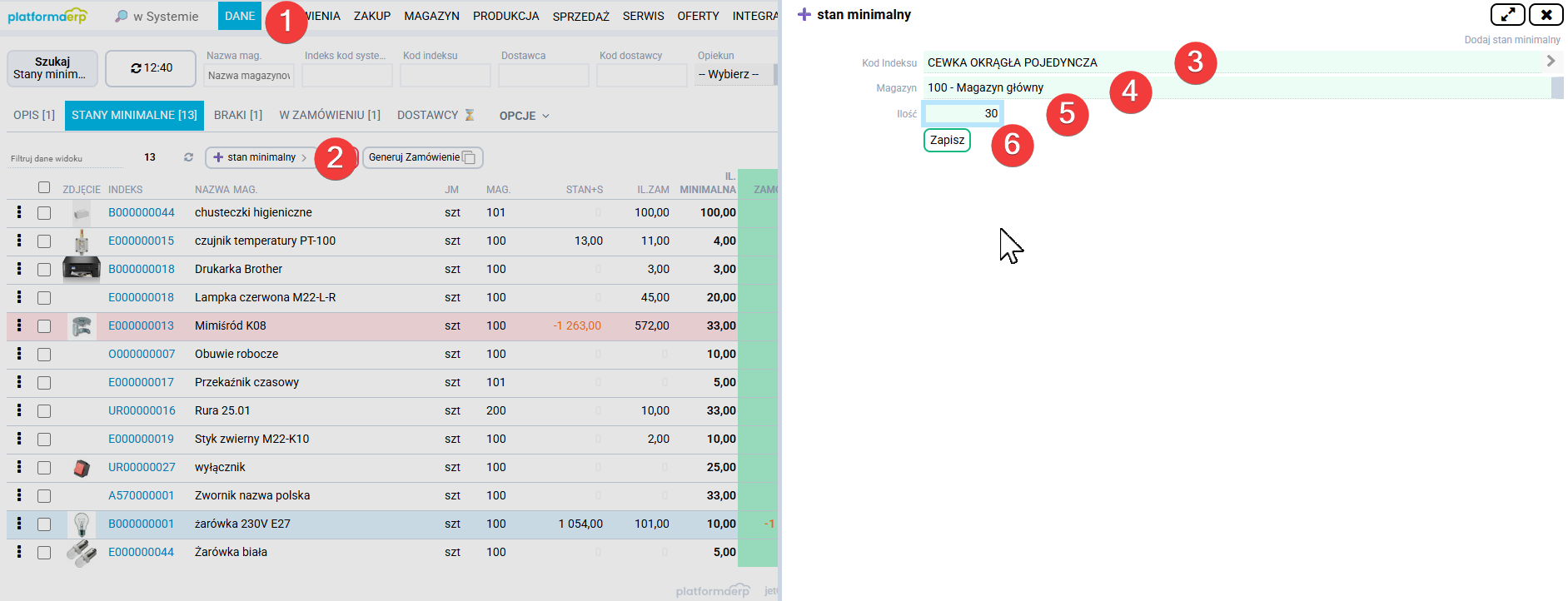The image size is (1568, 601).
Task: Click the + stan minimalny button
Action: (x=260, y=157)
